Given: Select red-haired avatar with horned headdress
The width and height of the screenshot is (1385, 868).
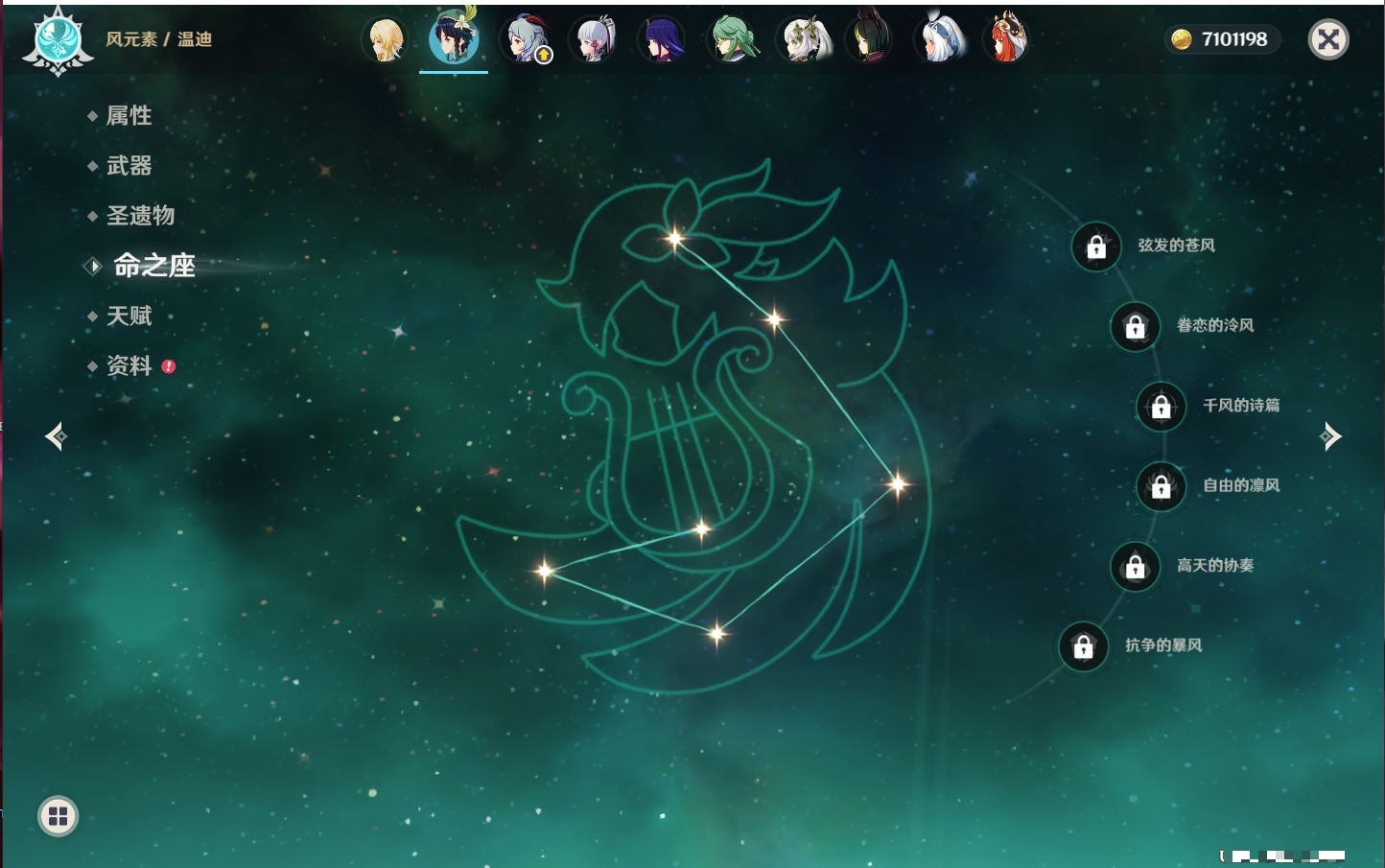Looking at the screenshot, I should (x=1006, y=40).
